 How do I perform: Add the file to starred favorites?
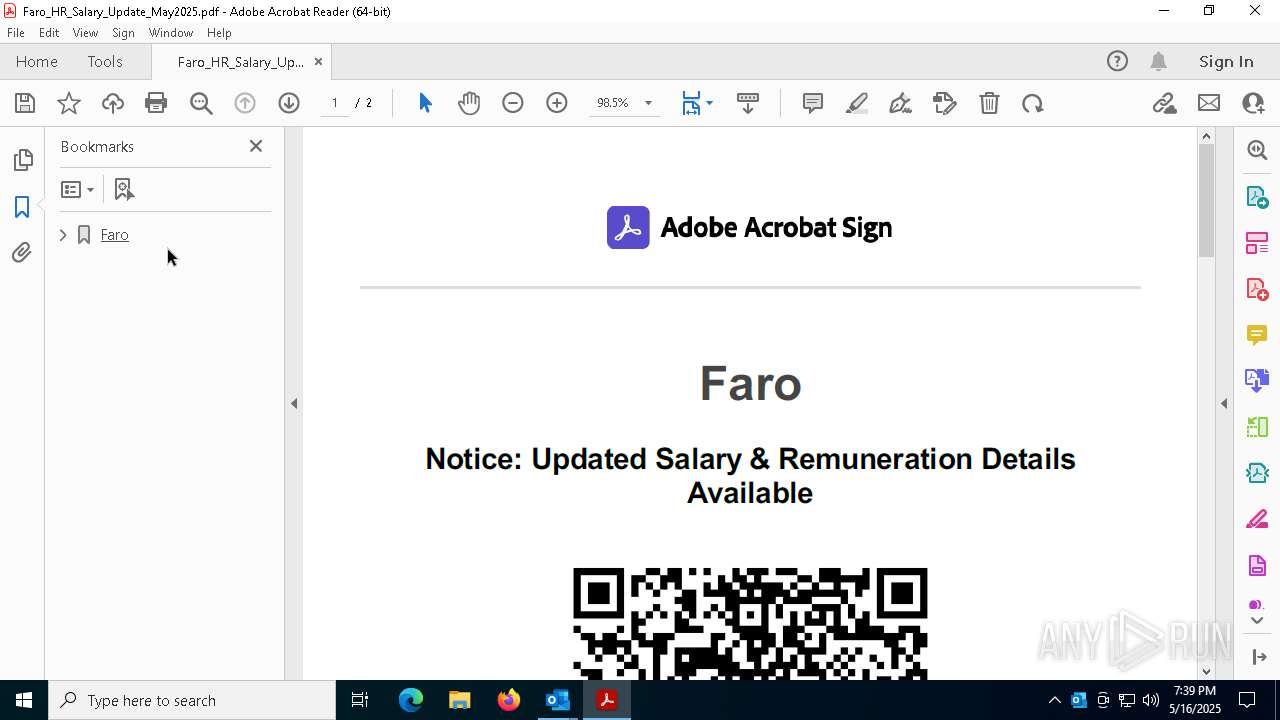(x=69, y=103)
